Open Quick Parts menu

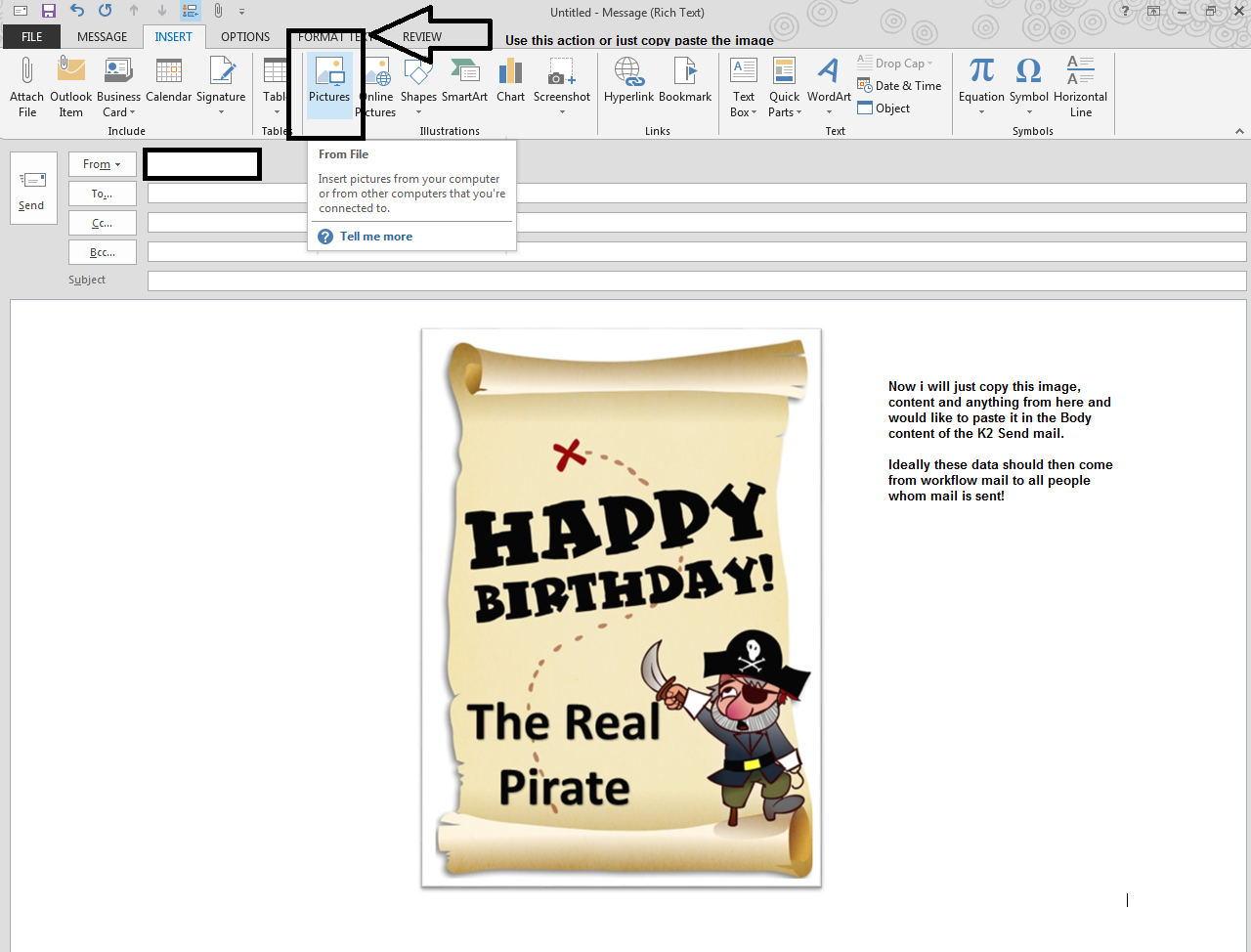[x=784, y=86]
